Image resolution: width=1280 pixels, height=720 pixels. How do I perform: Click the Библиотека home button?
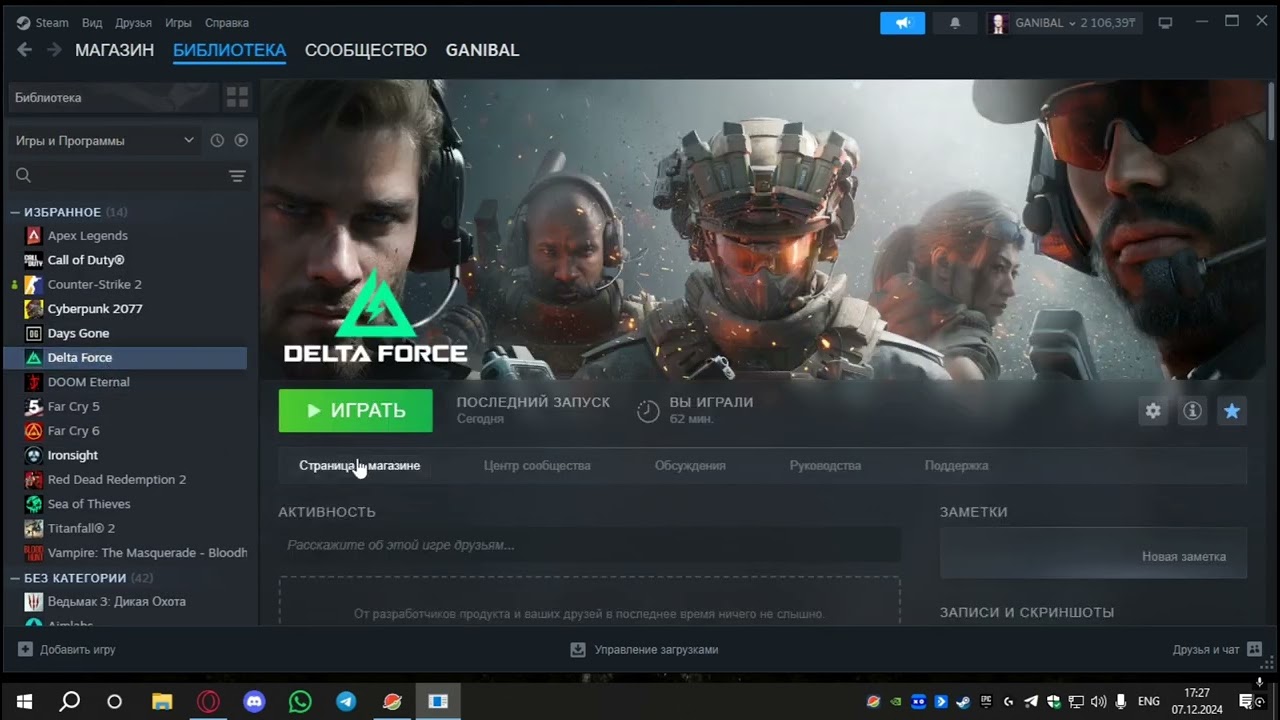(x=113, y=97)
